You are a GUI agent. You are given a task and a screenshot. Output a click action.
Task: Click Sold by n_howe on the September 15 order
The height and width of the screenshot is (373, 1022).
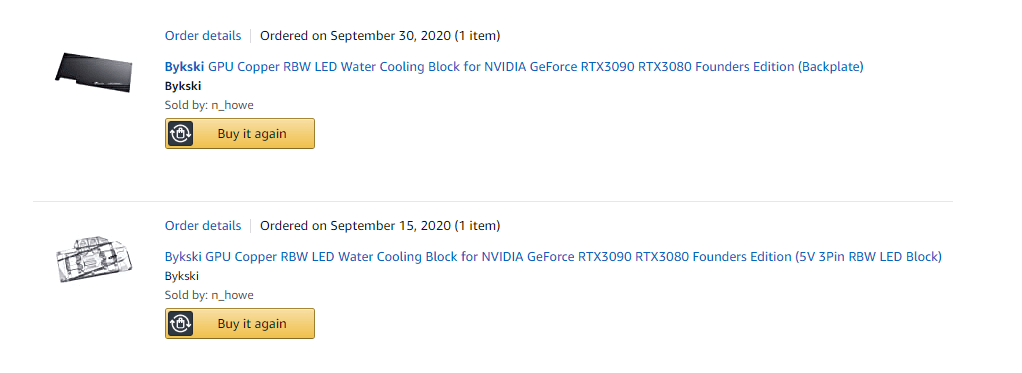pyautogui.click(x=209, y=295)
